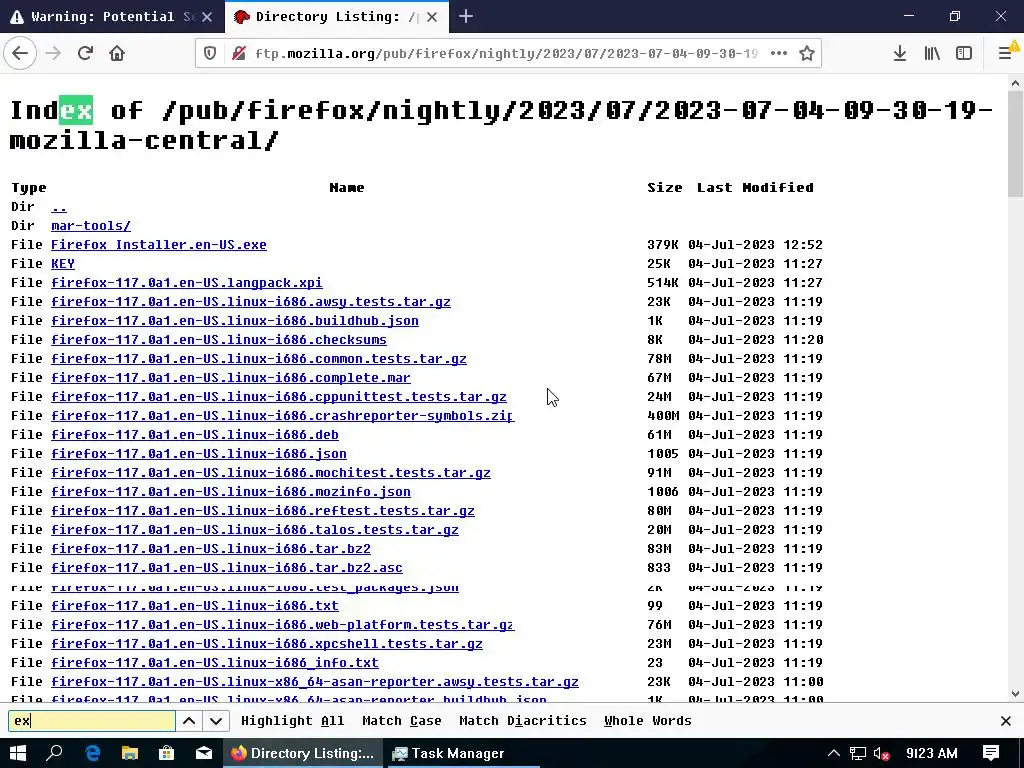This screenshot has height=768, width=1024.
Task: Open the Downloads panel arrow
Action: tap(900, 53)
